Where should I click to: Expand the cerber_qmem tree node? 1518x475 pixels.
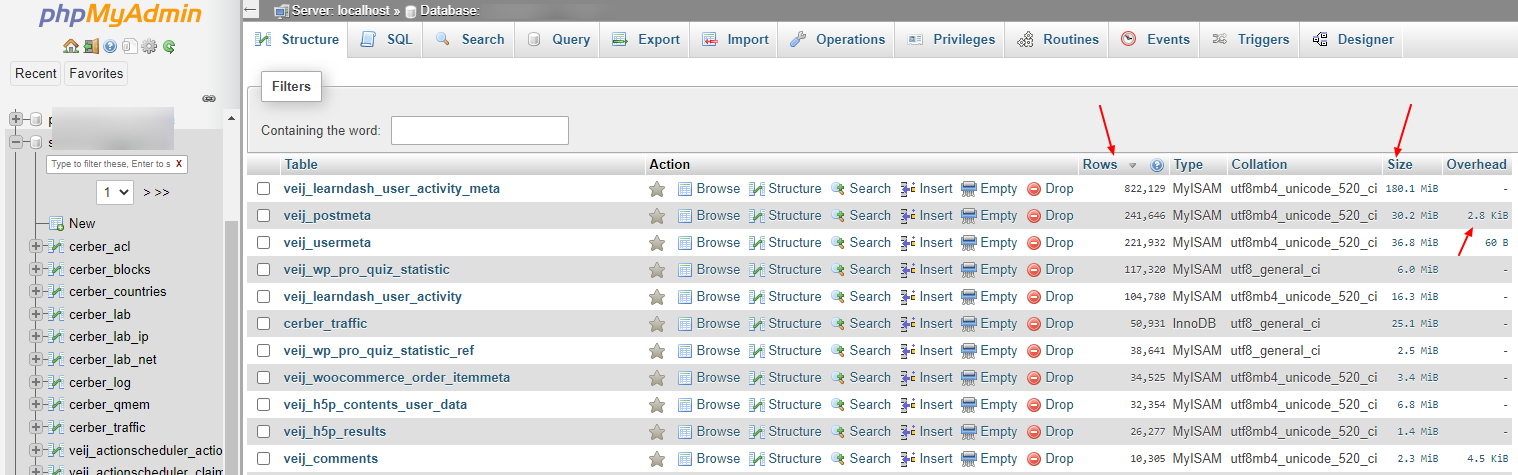(36, 405)
